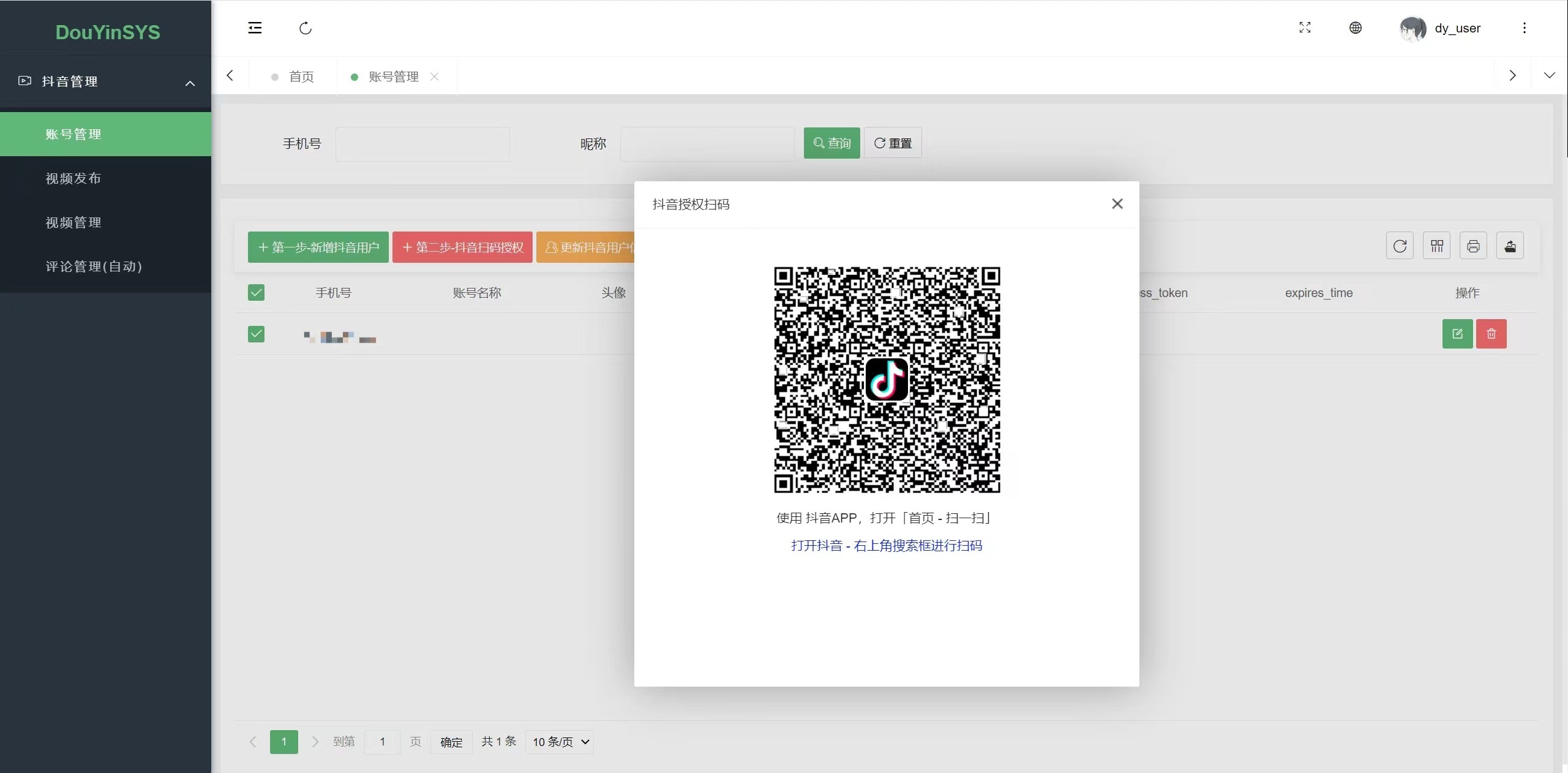The image size is (1568, 773).
Task: Open column filter grid icon
Action: pyautogui.click(x=1436, y=246)
